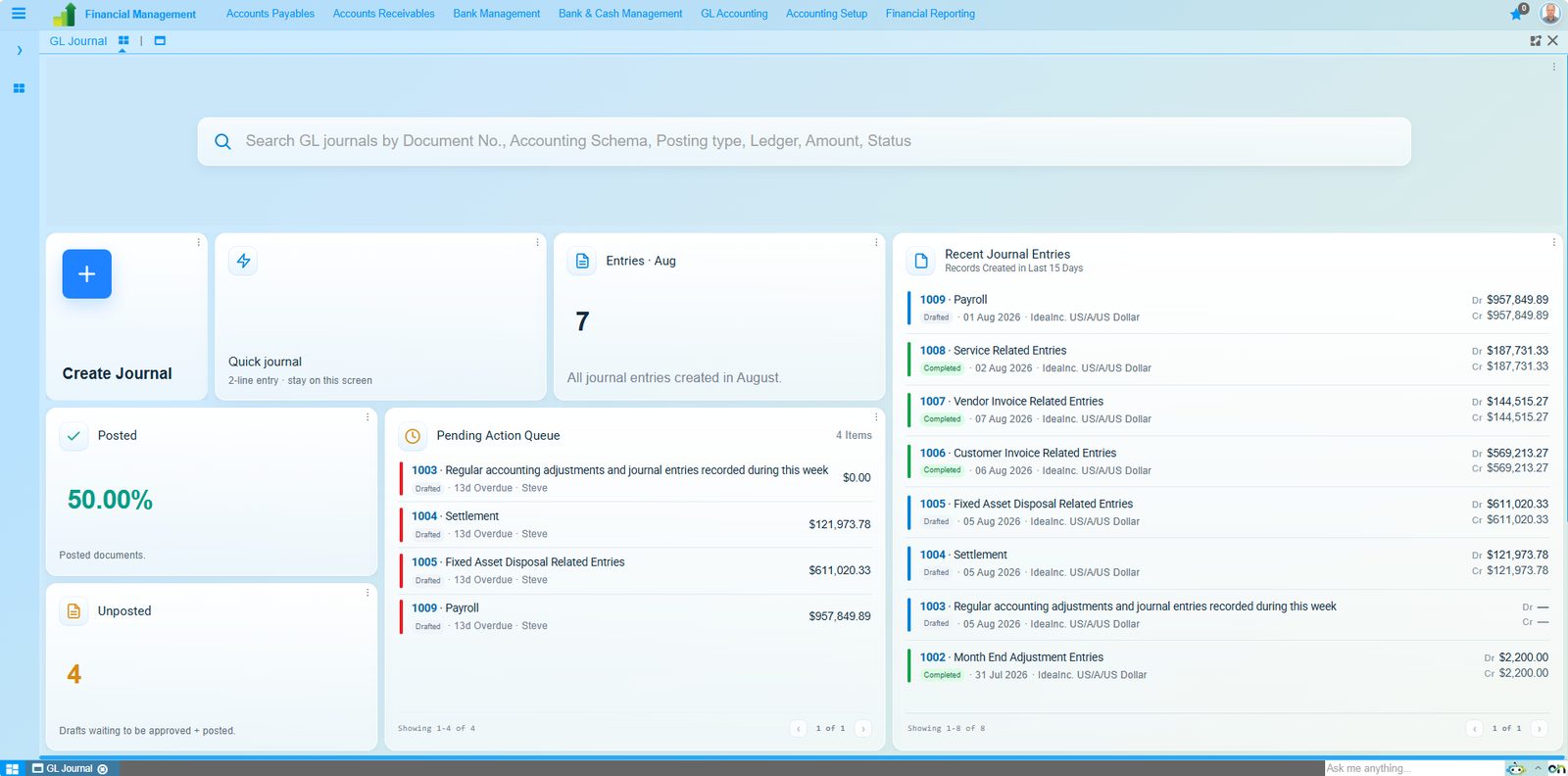The image size is (1568, 776).
Task: Go to next page in Pending Action Queue
Action: pos(862,728)
